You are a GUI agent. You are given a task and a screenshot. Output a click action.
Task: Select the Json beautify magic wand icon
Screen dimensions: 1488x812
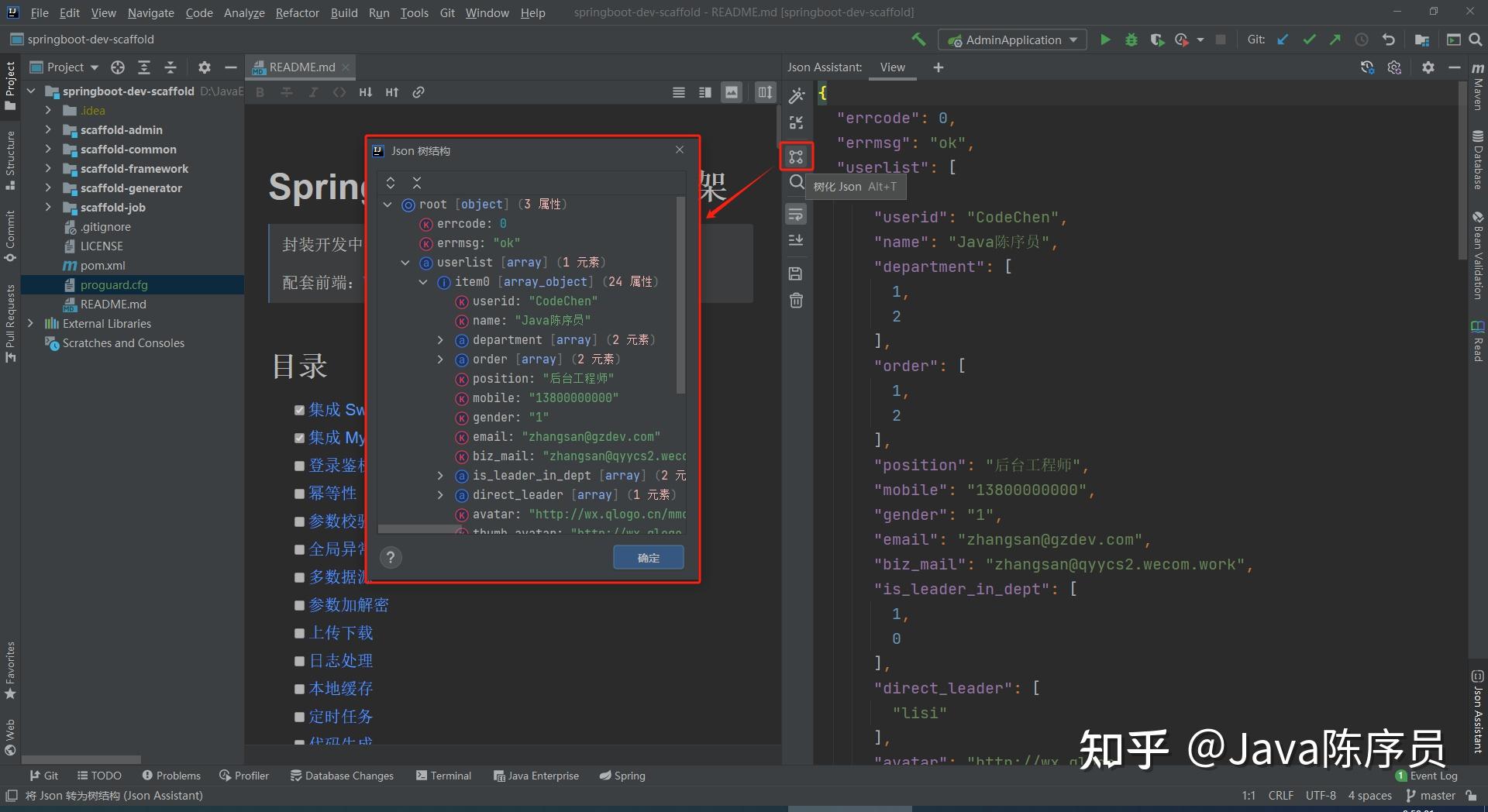(x=796, y=95)
